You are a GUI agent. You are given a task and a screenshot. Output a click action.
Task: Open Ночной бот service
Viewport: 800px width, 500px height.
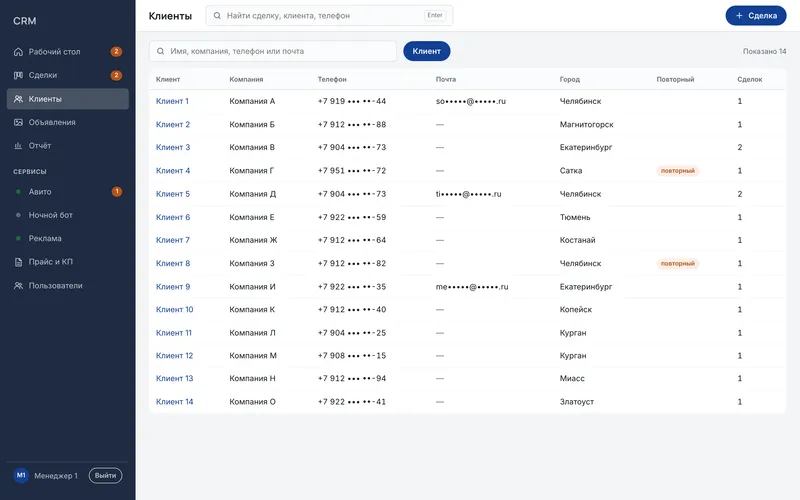67,215
